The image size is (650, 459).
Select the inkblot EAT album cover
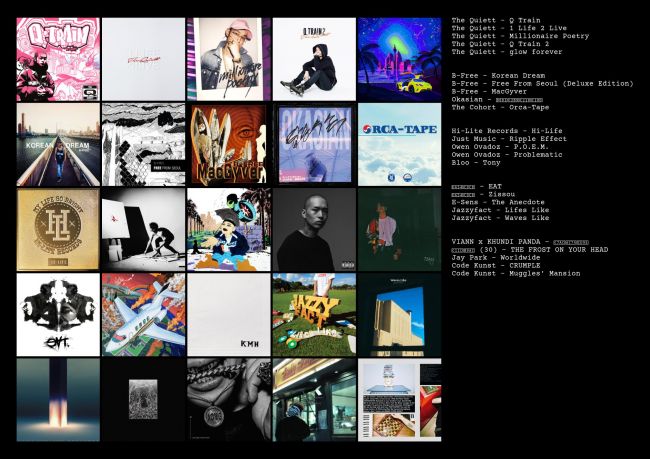(x=58, y=315)
